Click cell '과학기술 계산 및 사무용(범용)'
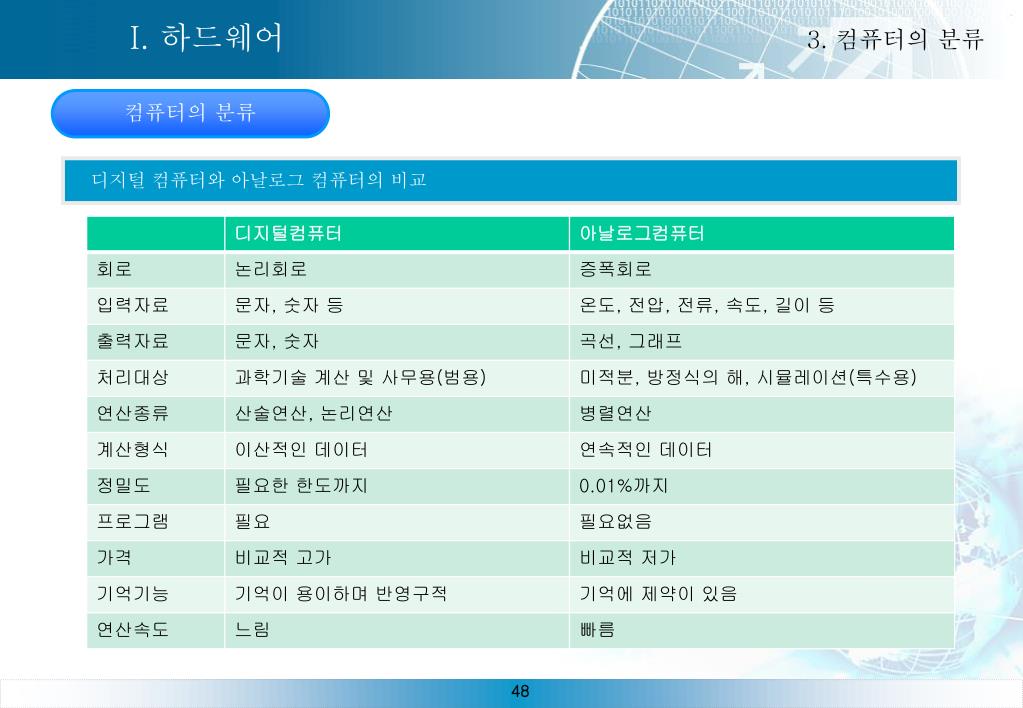Image resolution: width=1023 pixels, height=708 pixels. coord(397,377)
